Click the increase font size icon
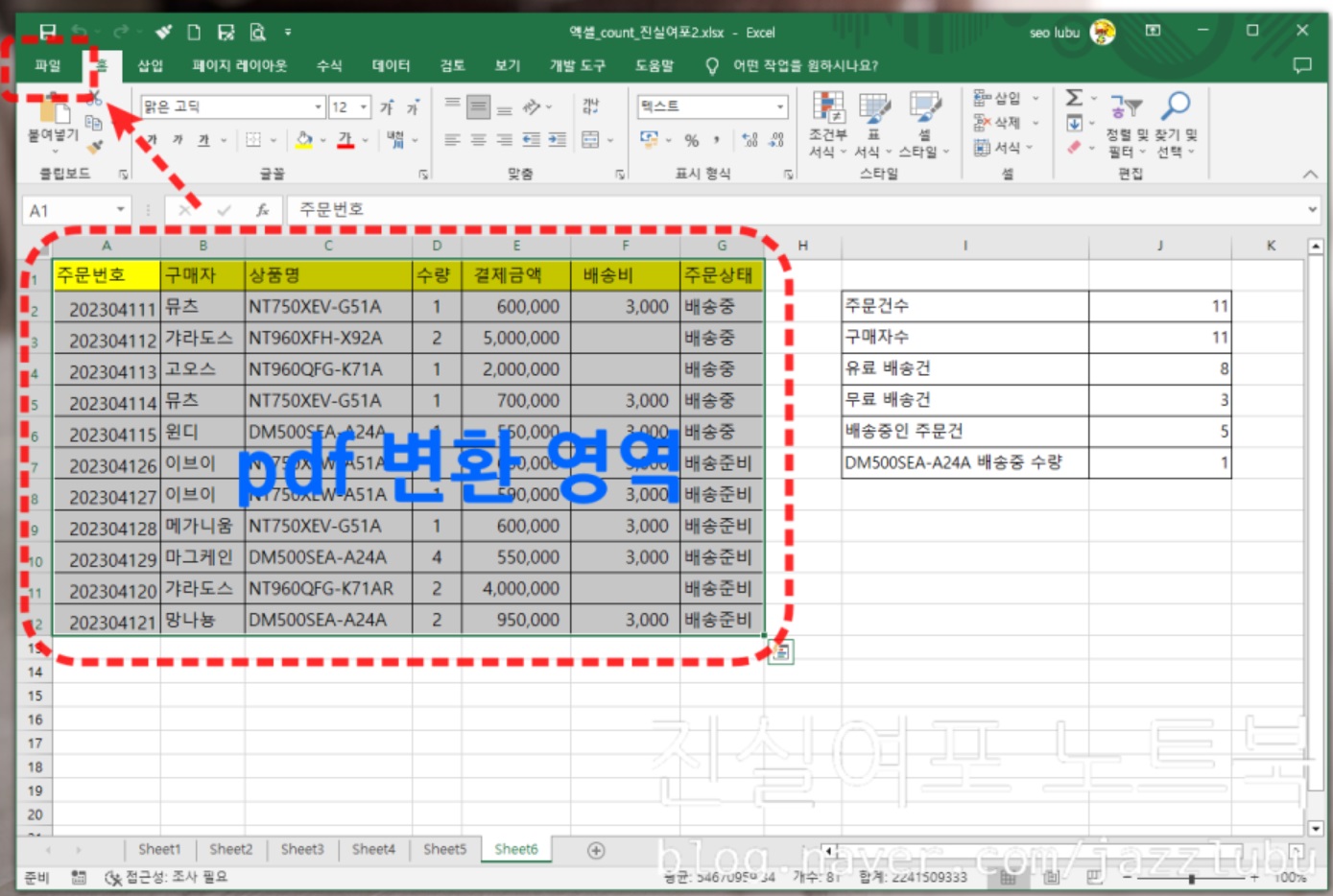Image resolution: width=1333 pixels, height=896 pixels. coord(388,107)
